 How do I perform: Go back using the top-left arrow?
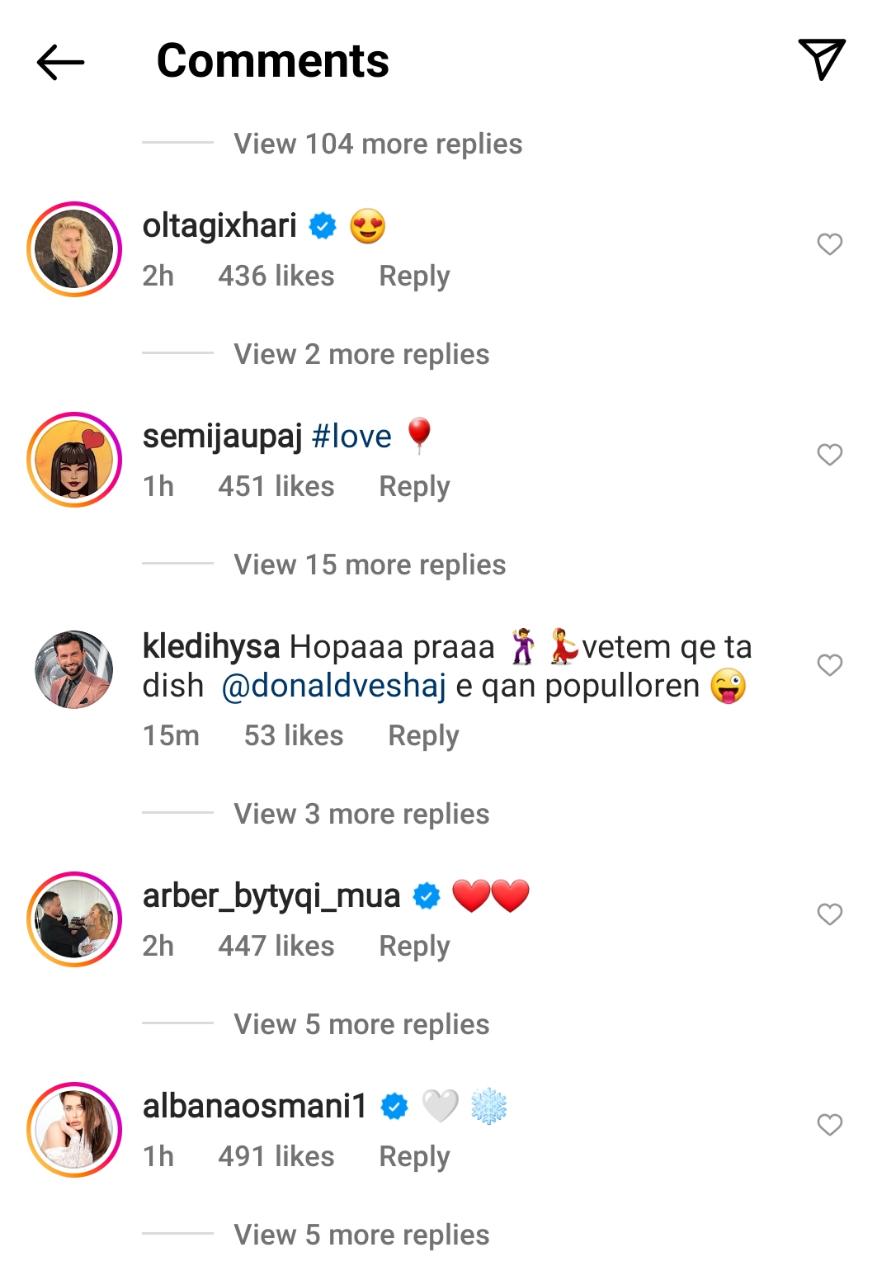tap(60, 63)
